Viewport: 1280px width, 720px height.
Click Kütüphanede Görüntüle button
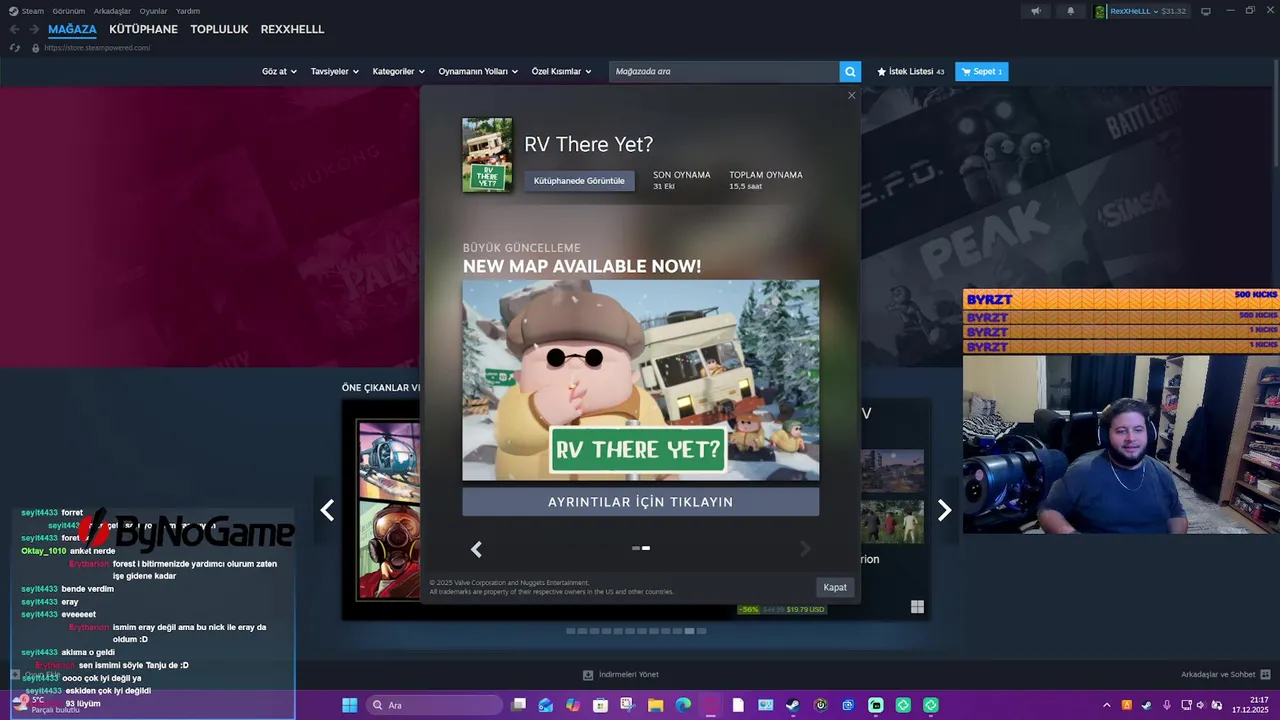579,181
